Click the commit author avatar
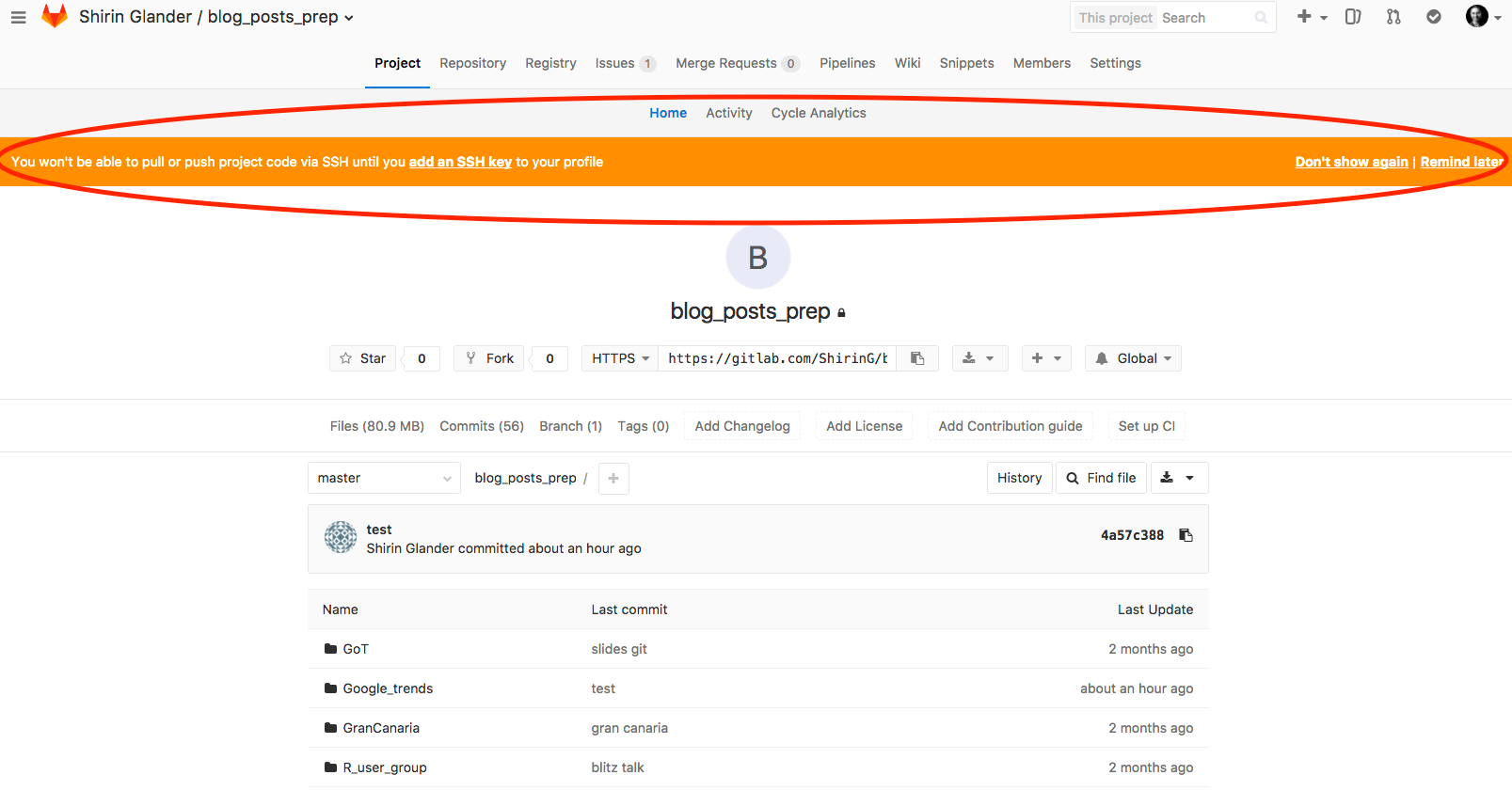1512x791 pixels. coord(341,537)
